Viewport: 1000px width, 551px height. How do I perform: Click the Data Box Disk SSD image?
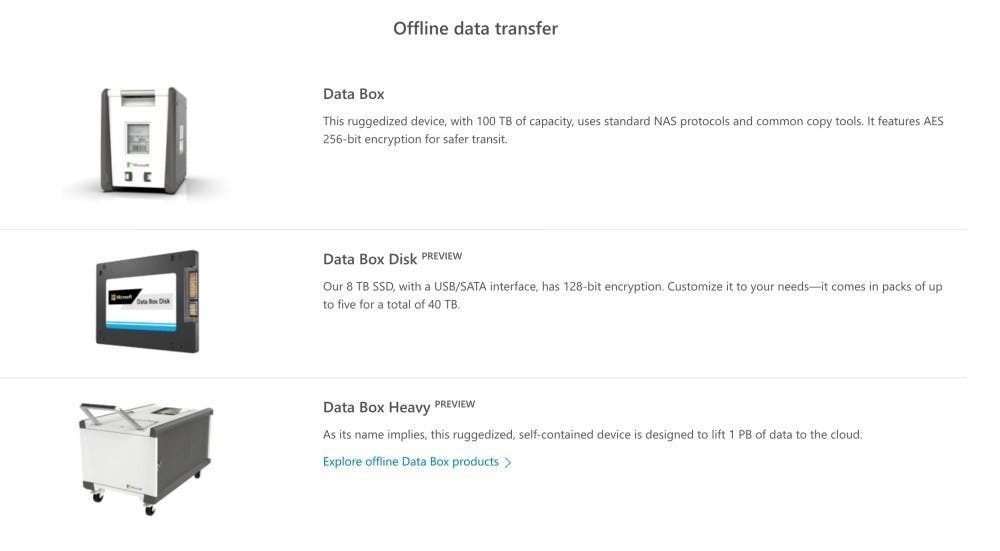[x=147, y=301]
